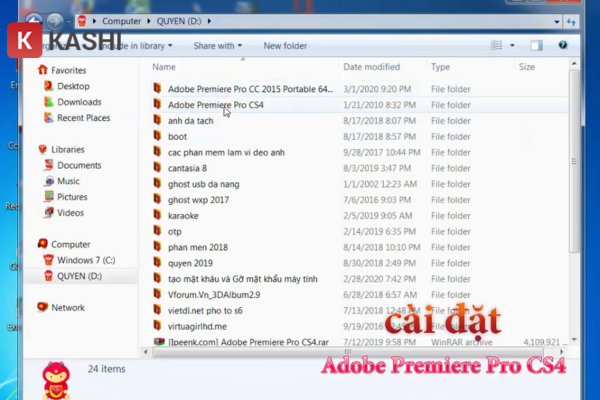
Task: Select 'Vforum.Vn_3DAlbum2.9' folder name
Action: 214,295
